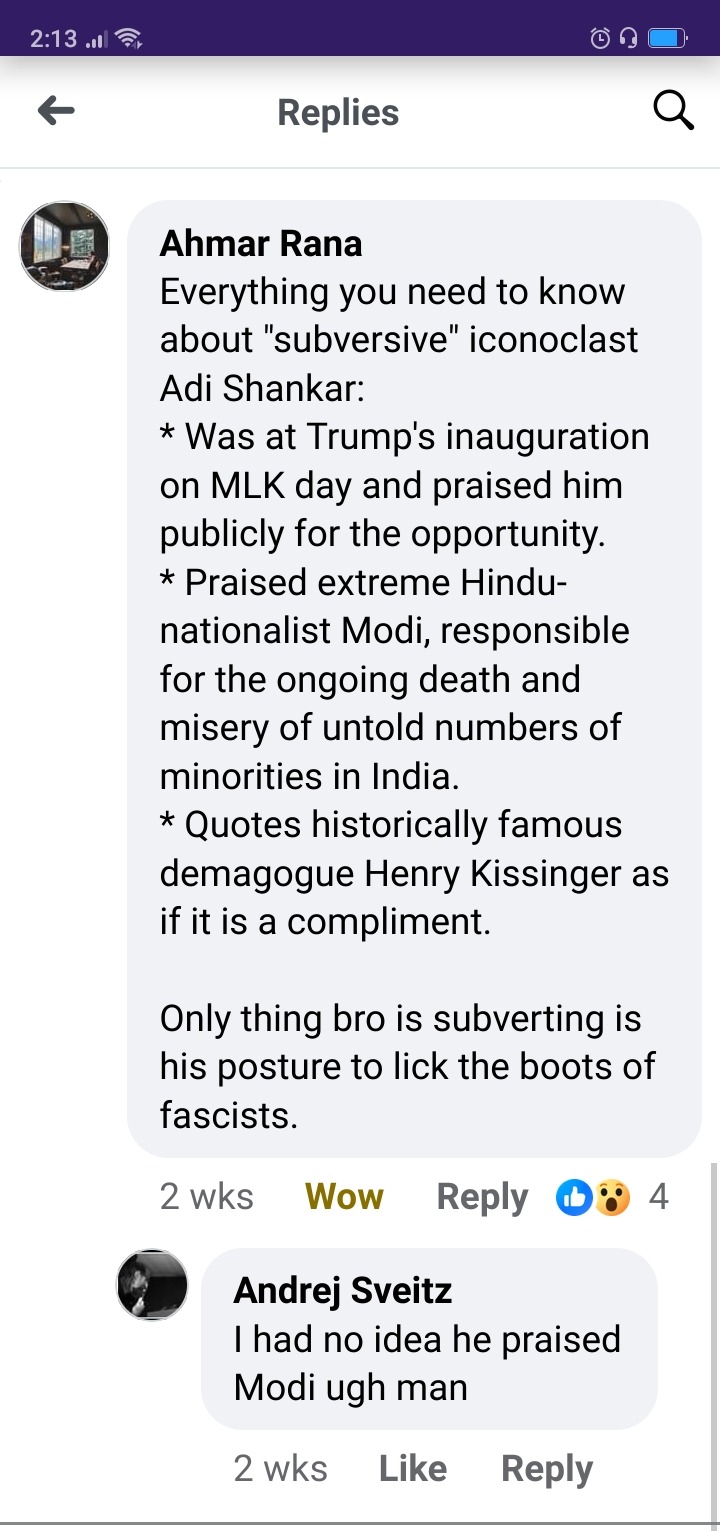
Task: Tap the wow emoji reaction icon
Action: tap(612, 1197)
